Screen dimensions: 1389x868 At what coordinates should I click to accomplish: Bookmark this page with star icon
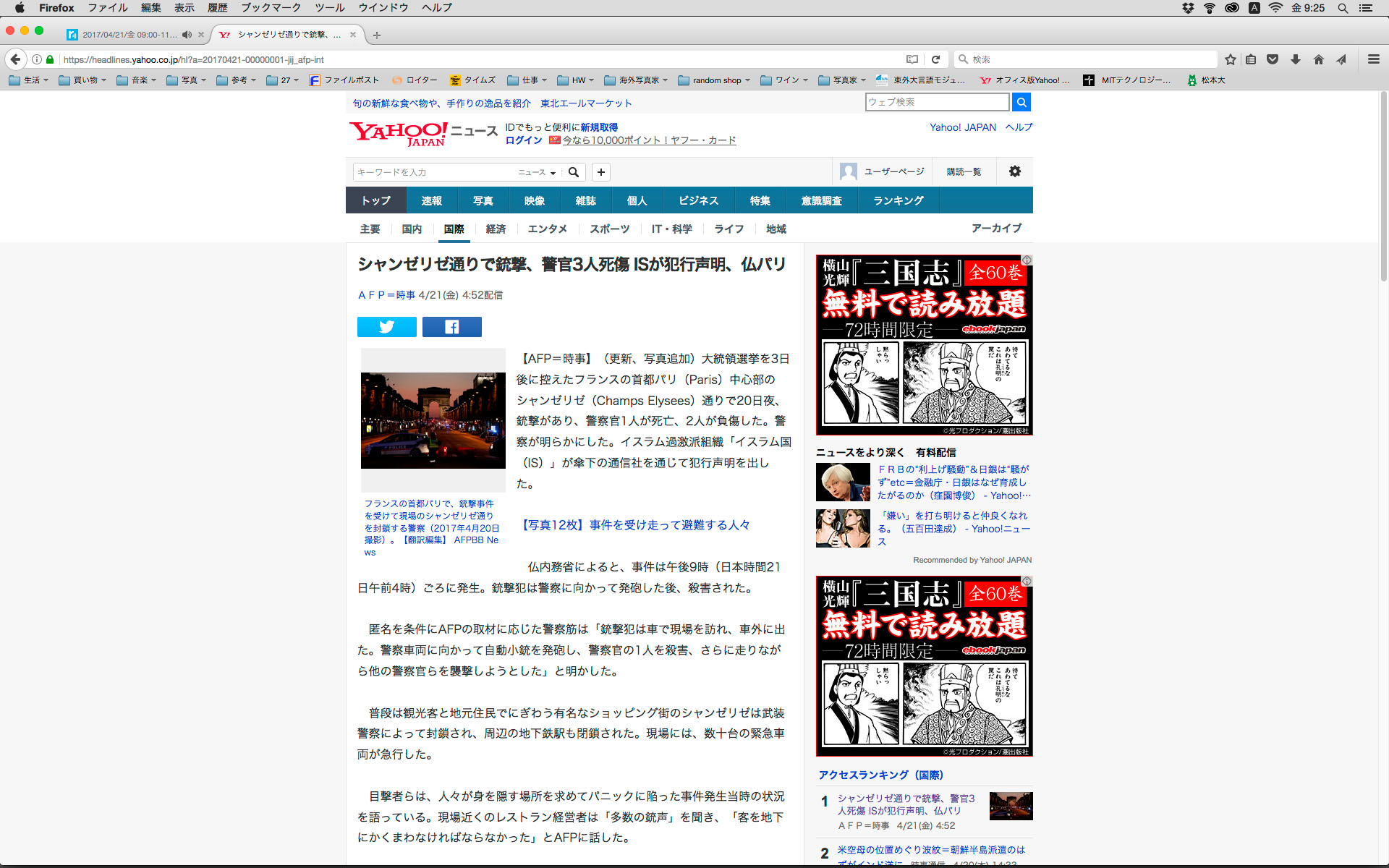point(1230,59)
